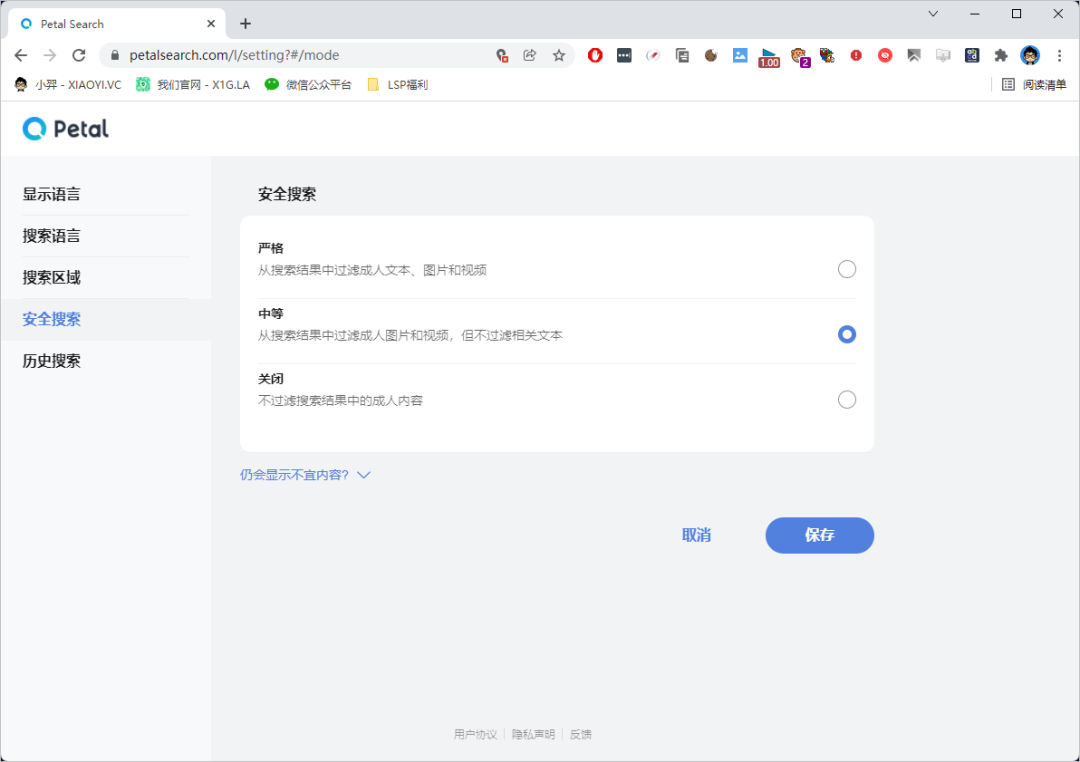Go back to the previous page
Screen dimensions: 1080x762
click(x=21, y=55)
